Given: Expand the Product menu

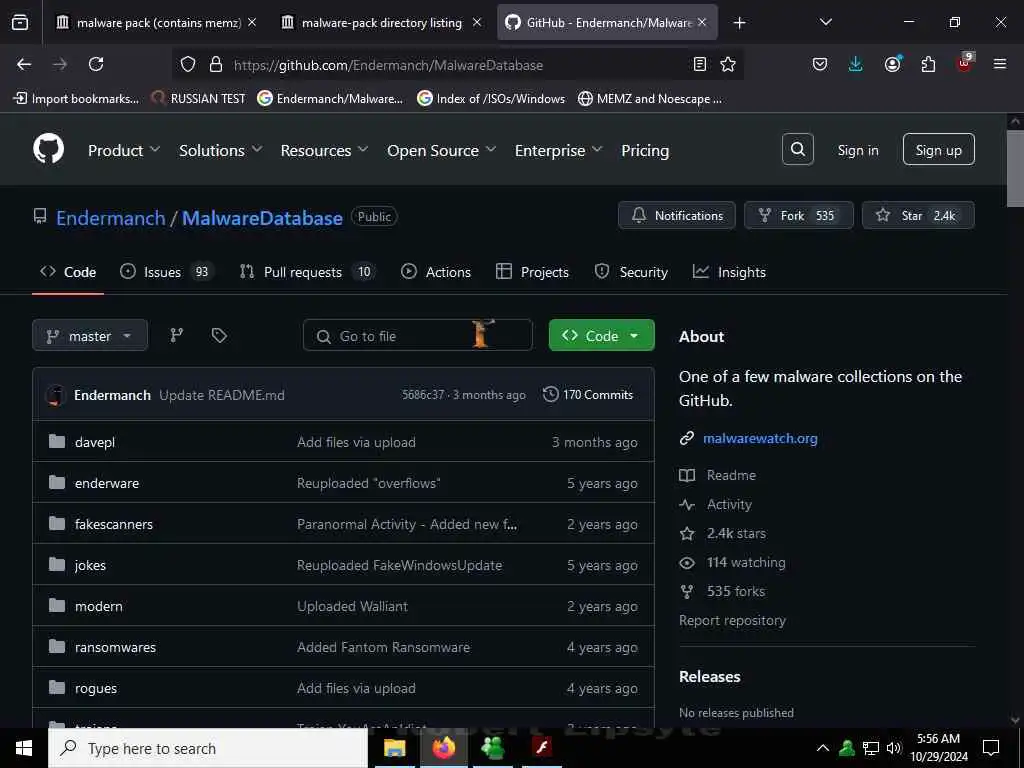Looking at the screenshot, I should point(124,150).
